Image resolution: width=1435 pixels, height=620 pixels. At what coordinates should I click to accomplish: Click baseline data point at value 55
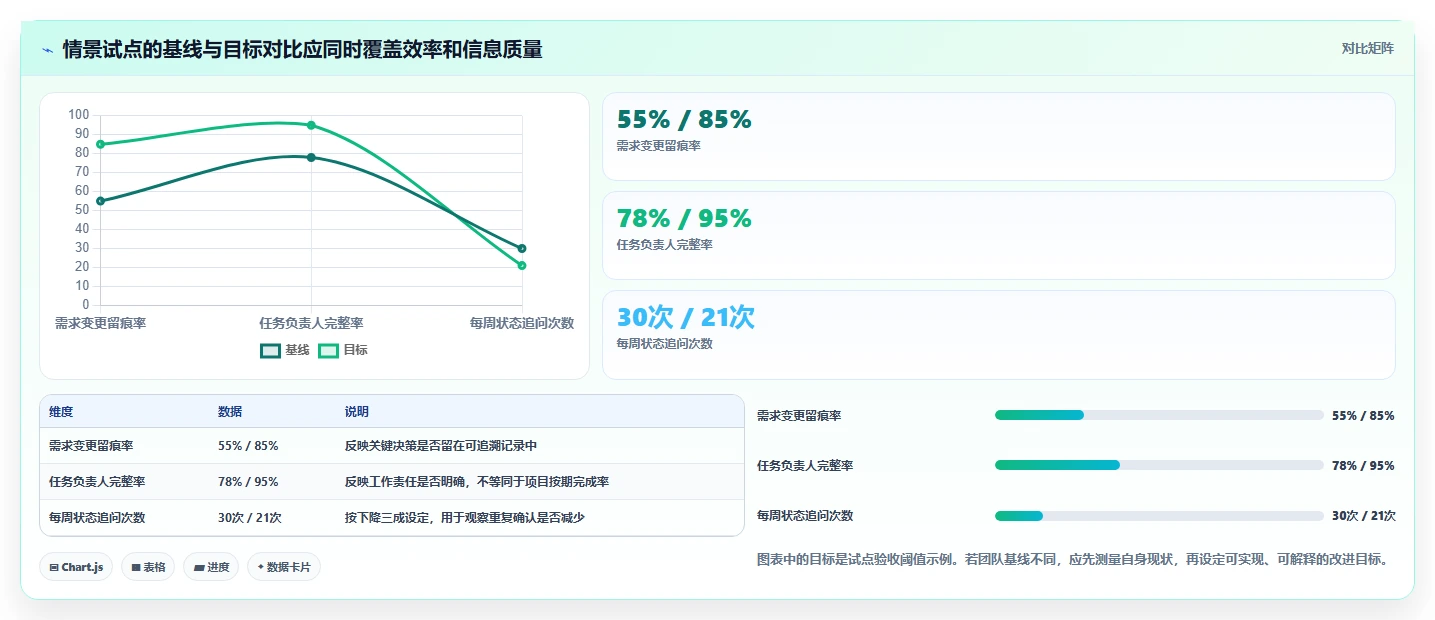tap(100, 201)
